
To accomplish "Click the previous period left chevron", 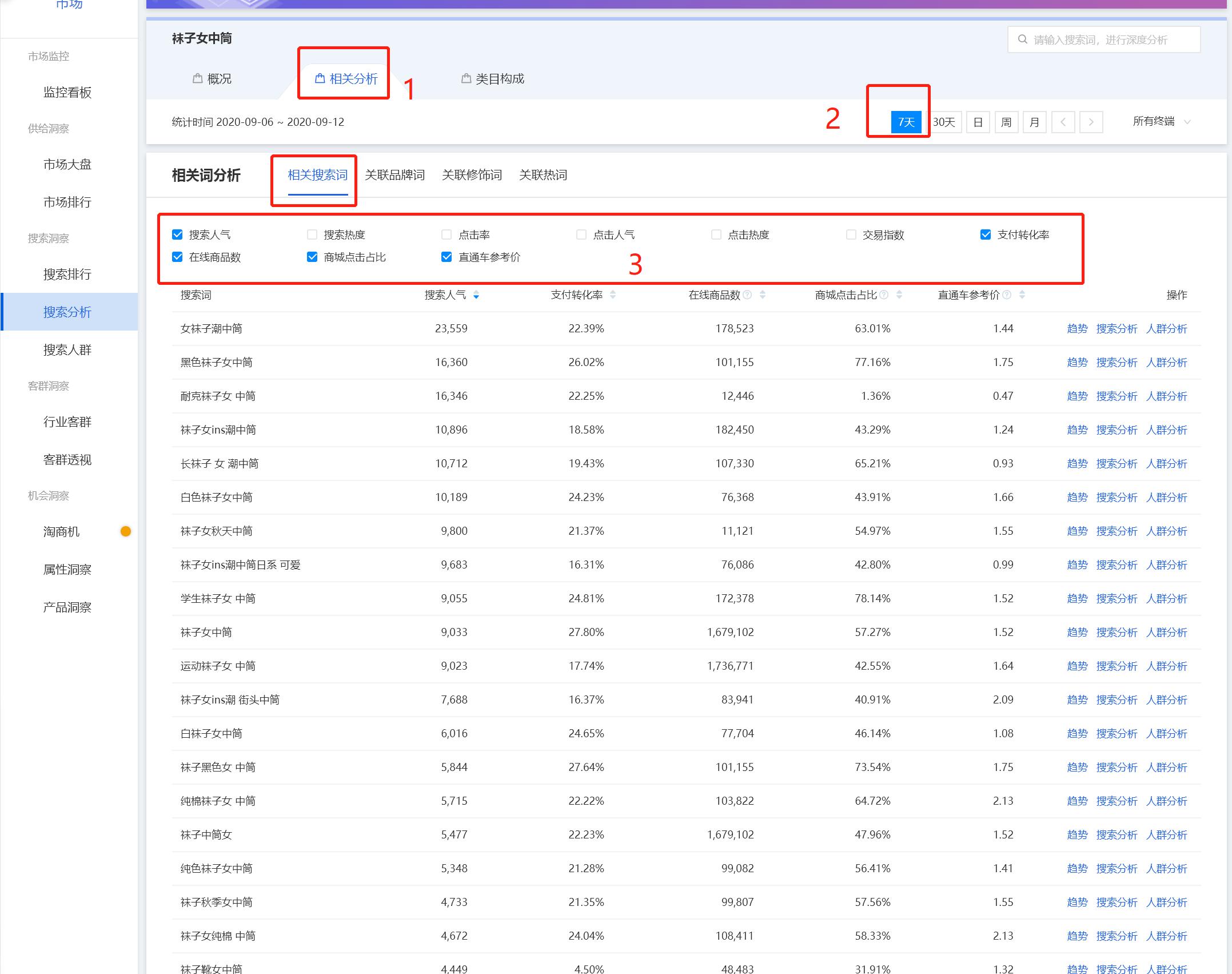I will [x=1063, y=121].
